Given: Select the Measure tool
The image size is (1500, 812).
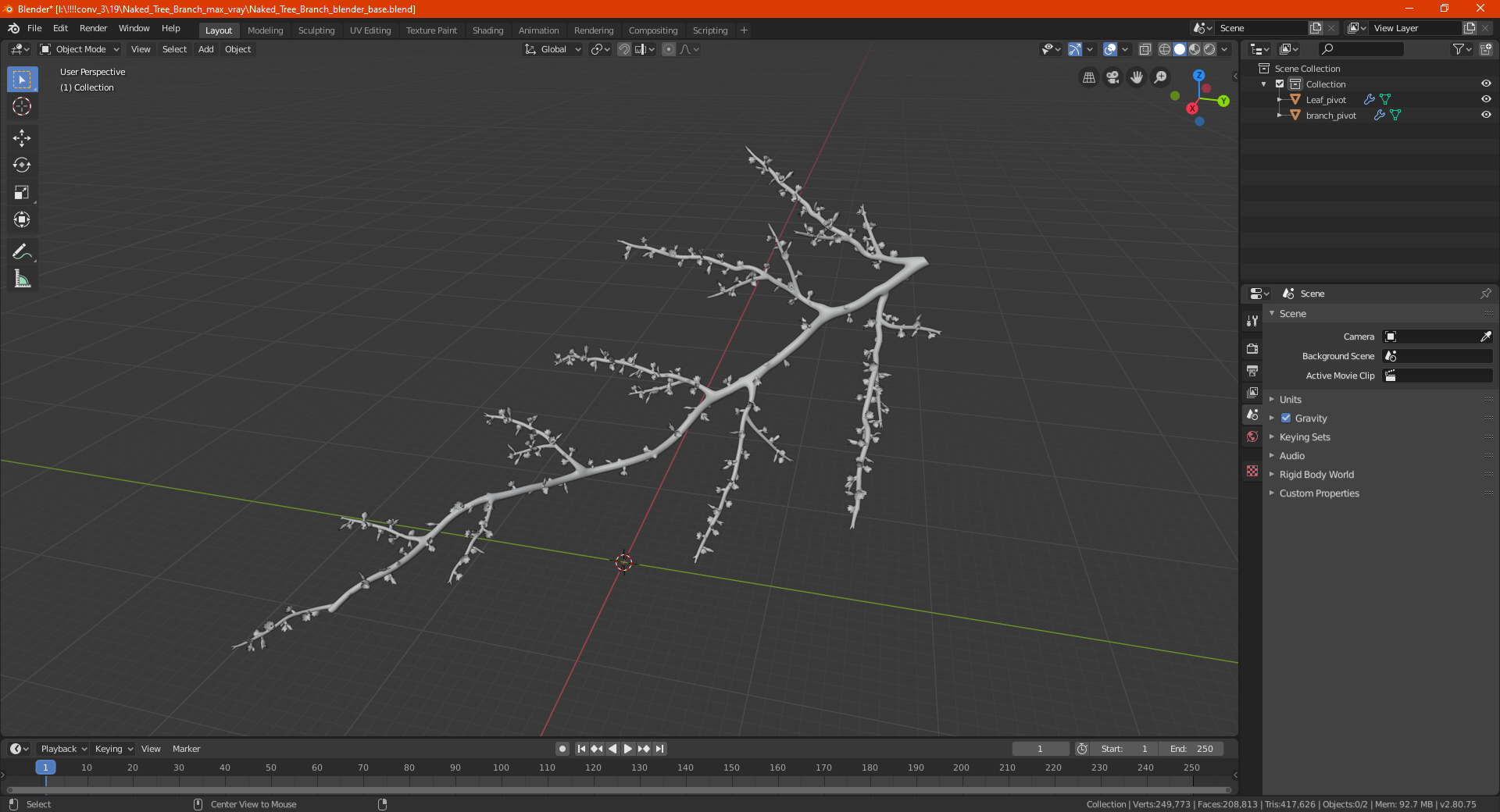Looking at the screenshot, I should (22, 279).
